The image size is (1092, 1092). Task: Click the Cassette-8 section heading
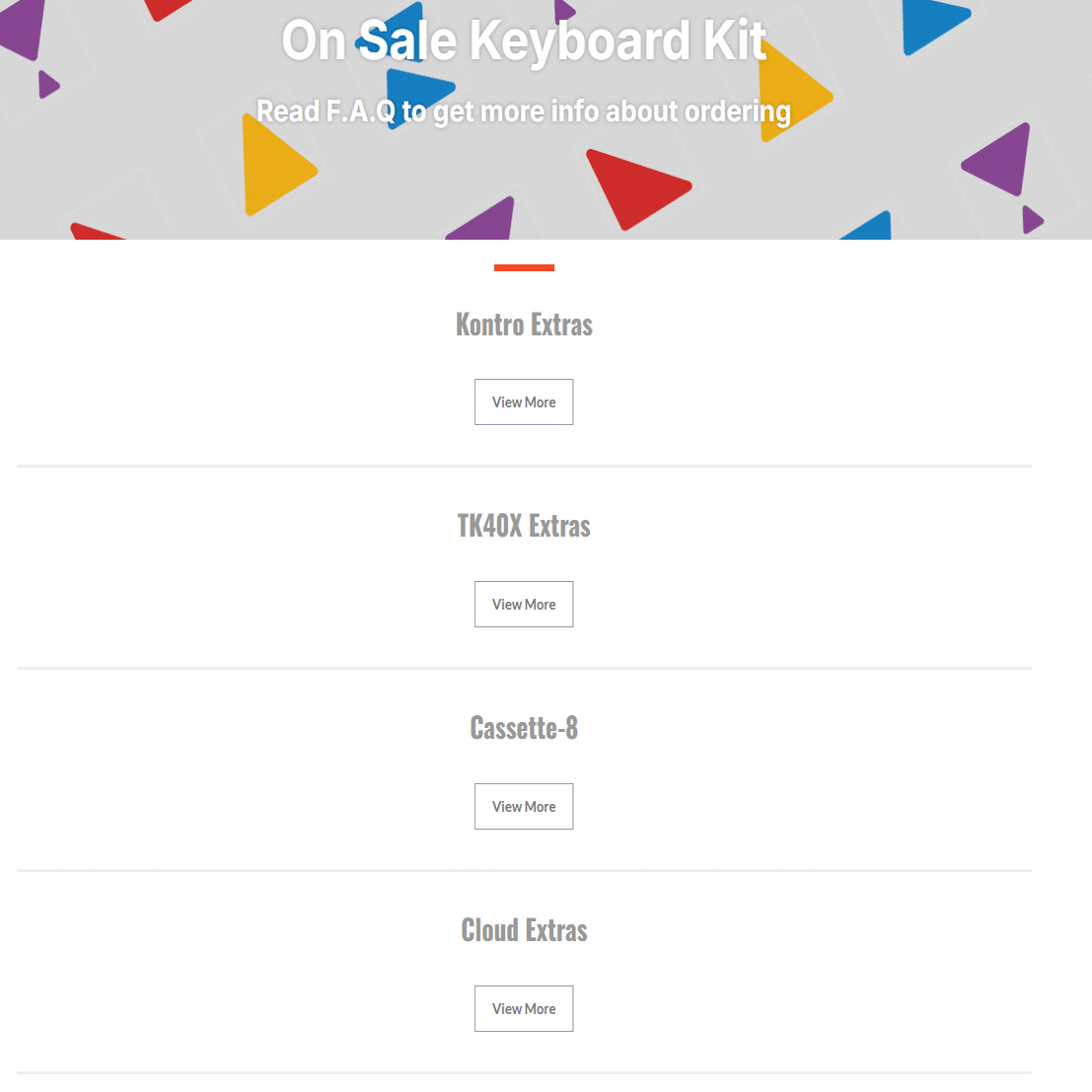point(524,728)
